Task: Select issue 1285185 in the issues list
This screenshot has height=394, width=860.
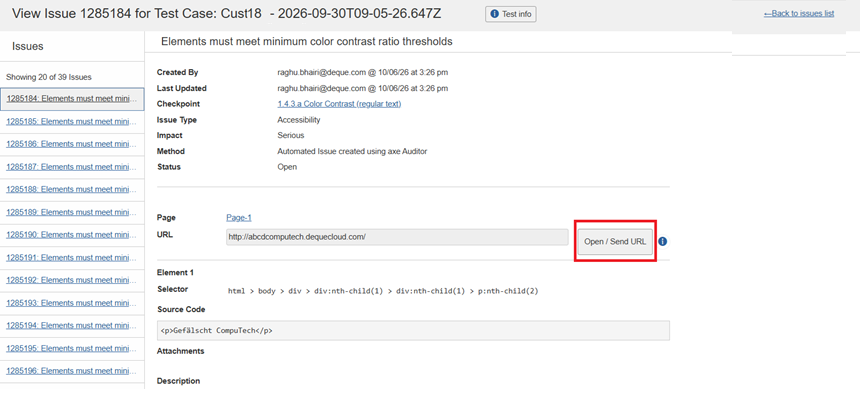Action: [x=72, y=121]
